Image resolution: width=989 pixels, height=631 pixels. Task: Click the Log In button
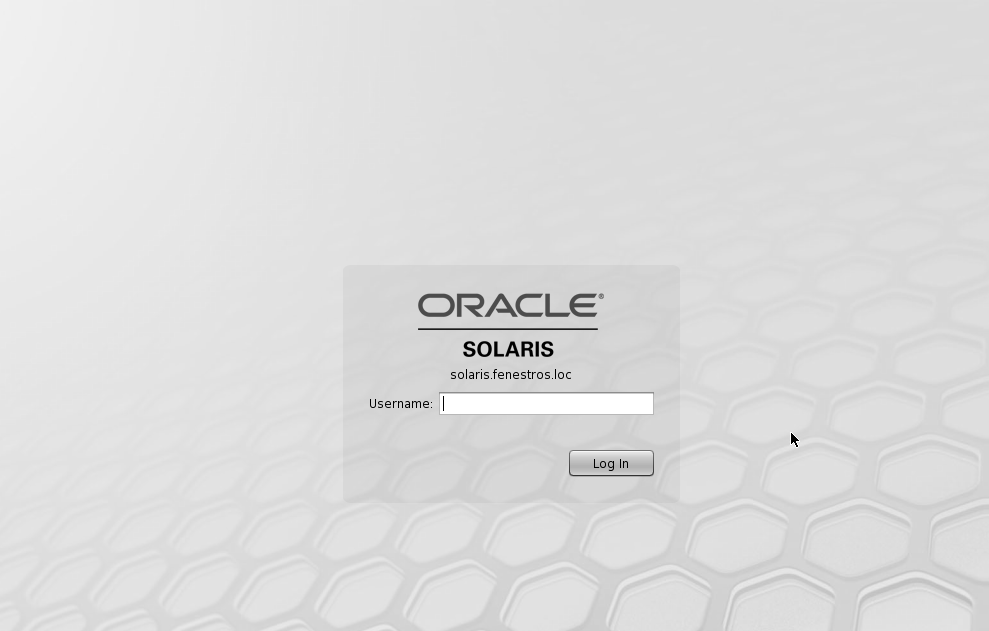click(x=611, y=463)
